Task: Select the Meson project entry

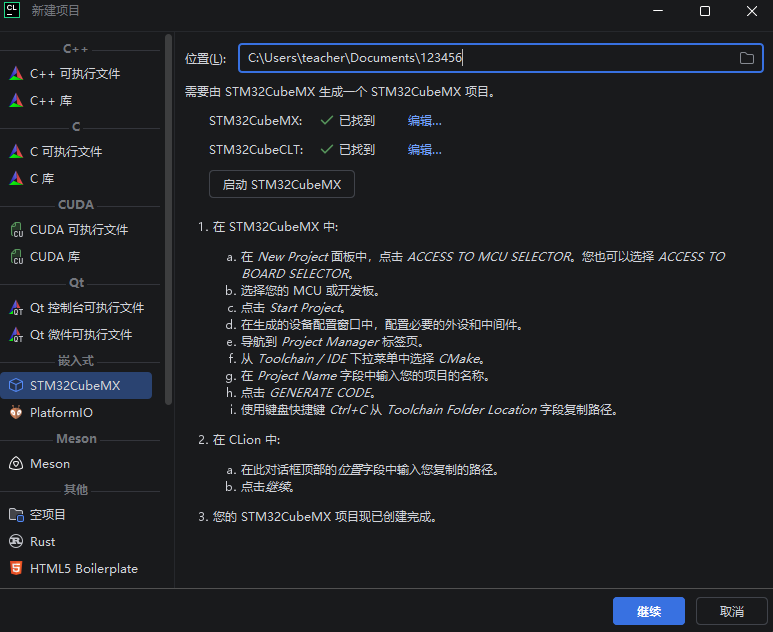Action: coord(76,463)
